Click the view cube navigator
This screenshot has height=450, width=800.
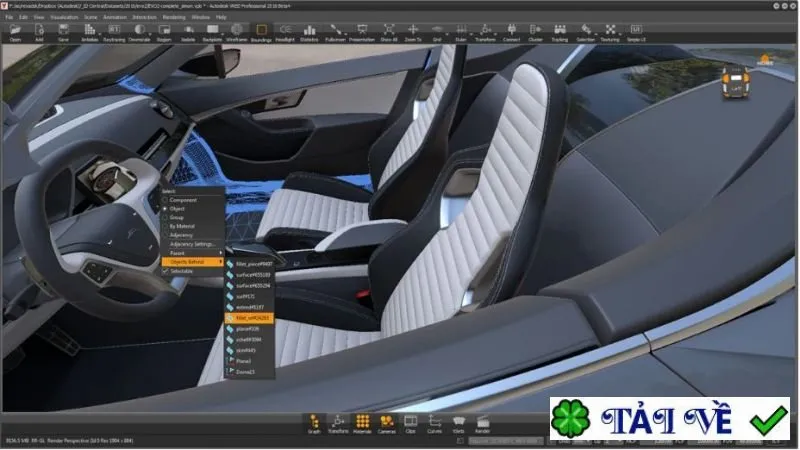735,83
